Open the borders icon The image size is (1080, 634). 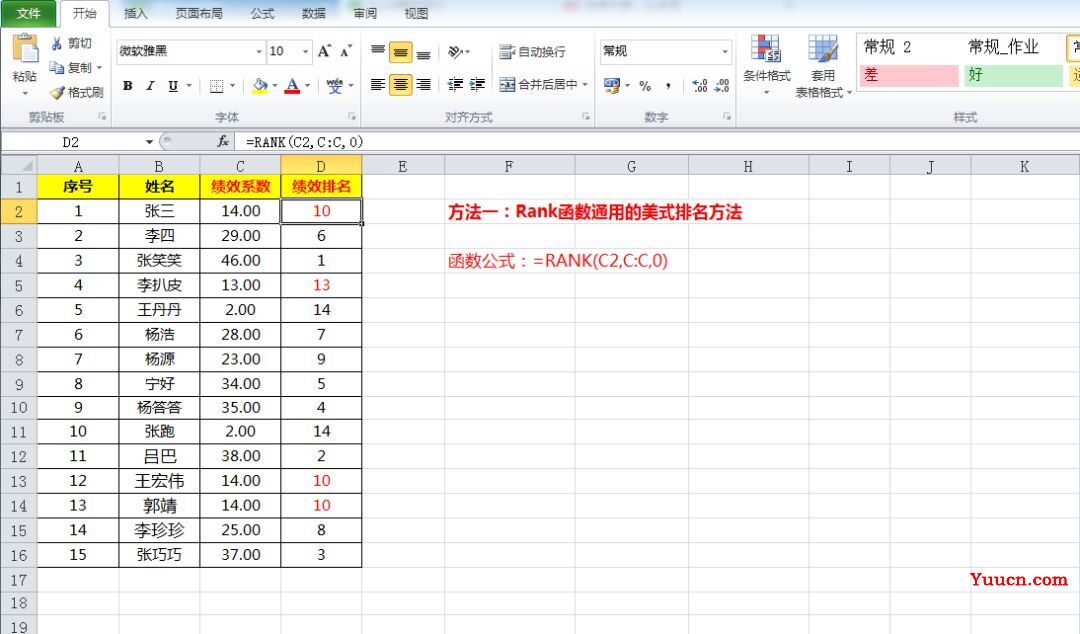point(216,85)
